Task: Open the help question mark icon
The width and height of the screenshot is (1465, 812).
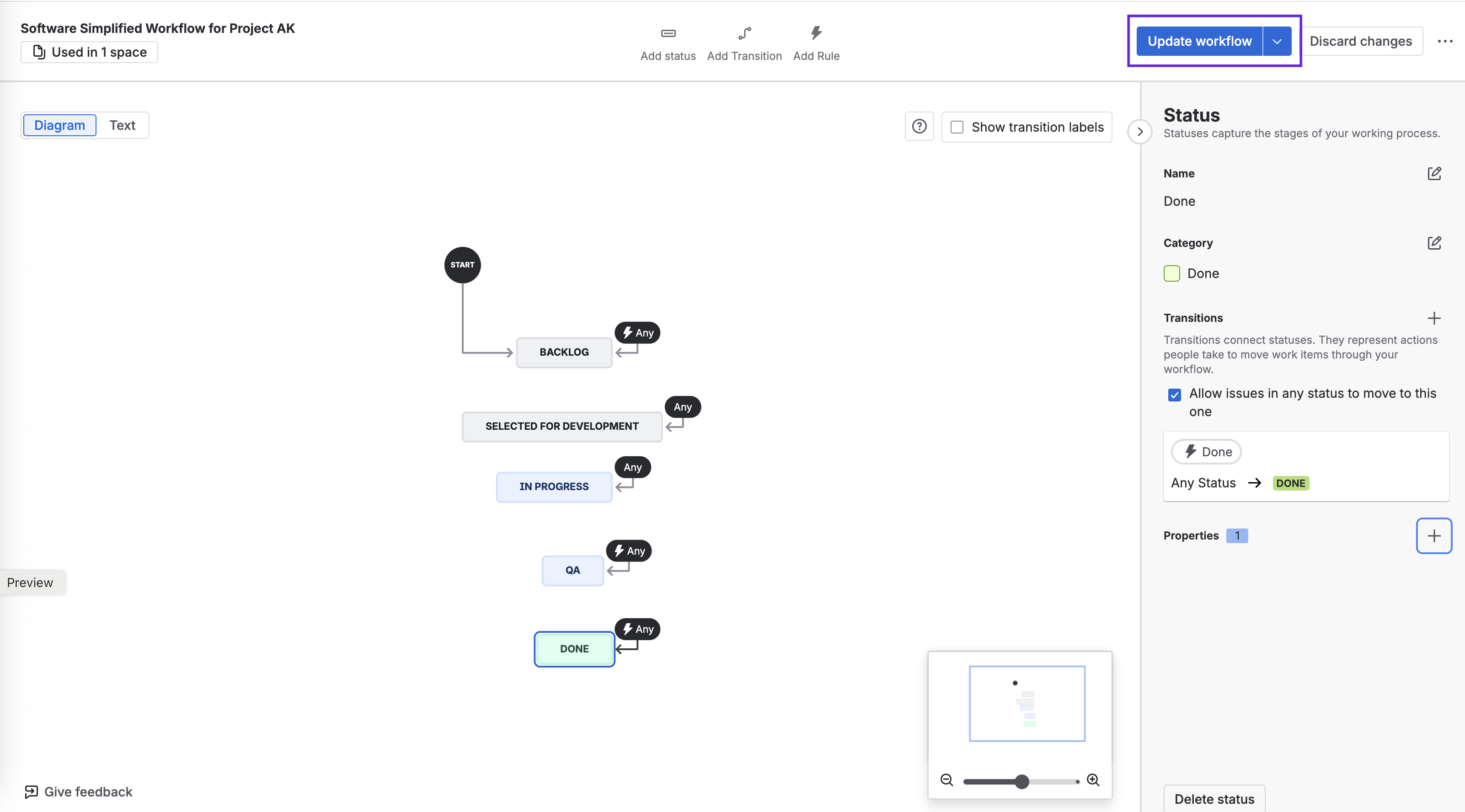Action: (919, 126)
